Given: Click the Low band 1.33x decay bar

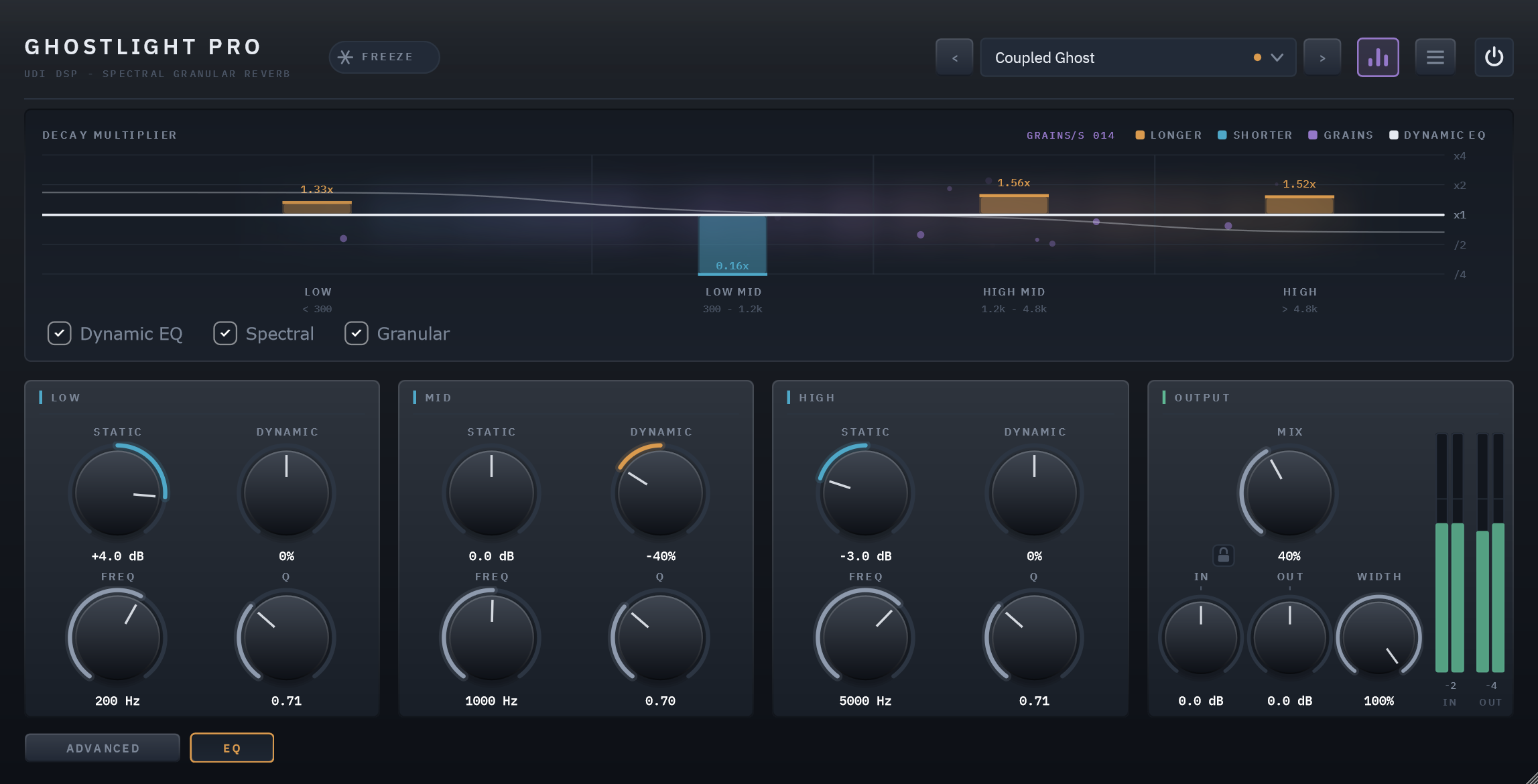Looking at the screenshot, I should pos(317,208).
